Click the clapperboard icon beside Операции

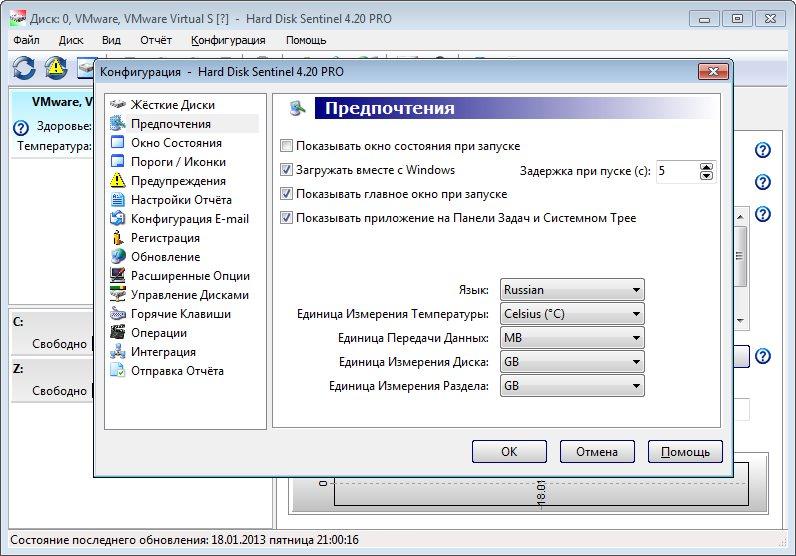tap(118, 333)
